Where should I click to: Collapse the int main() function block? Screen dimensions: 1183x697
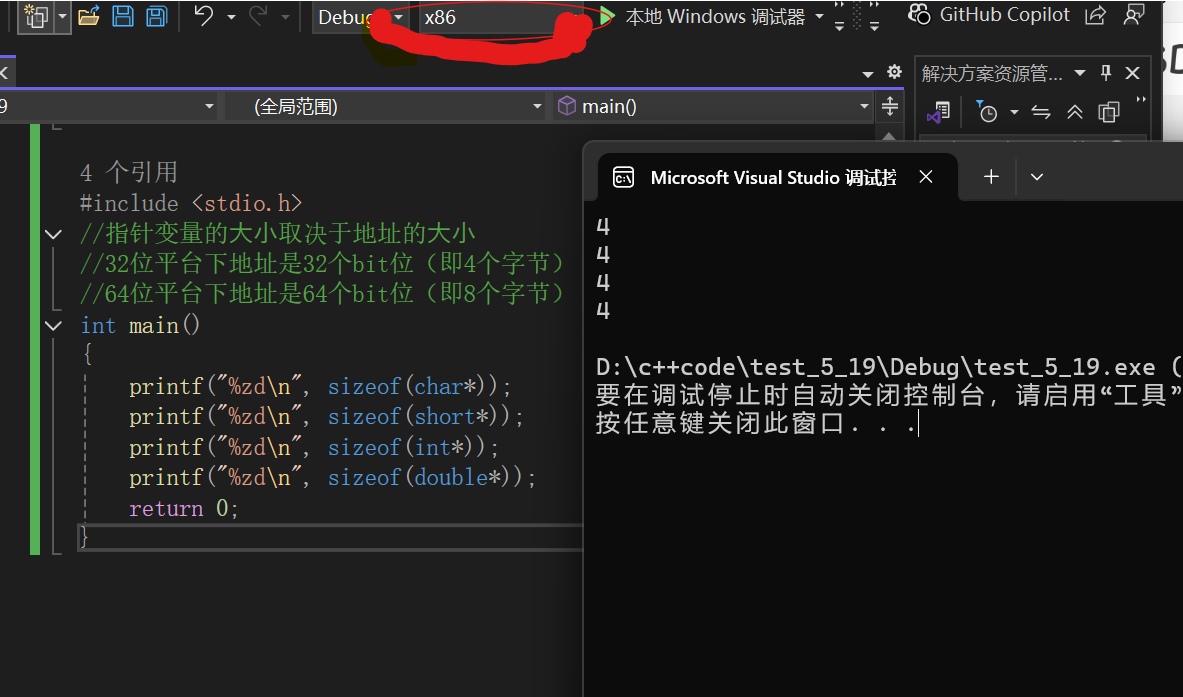(x=53, y=326)
